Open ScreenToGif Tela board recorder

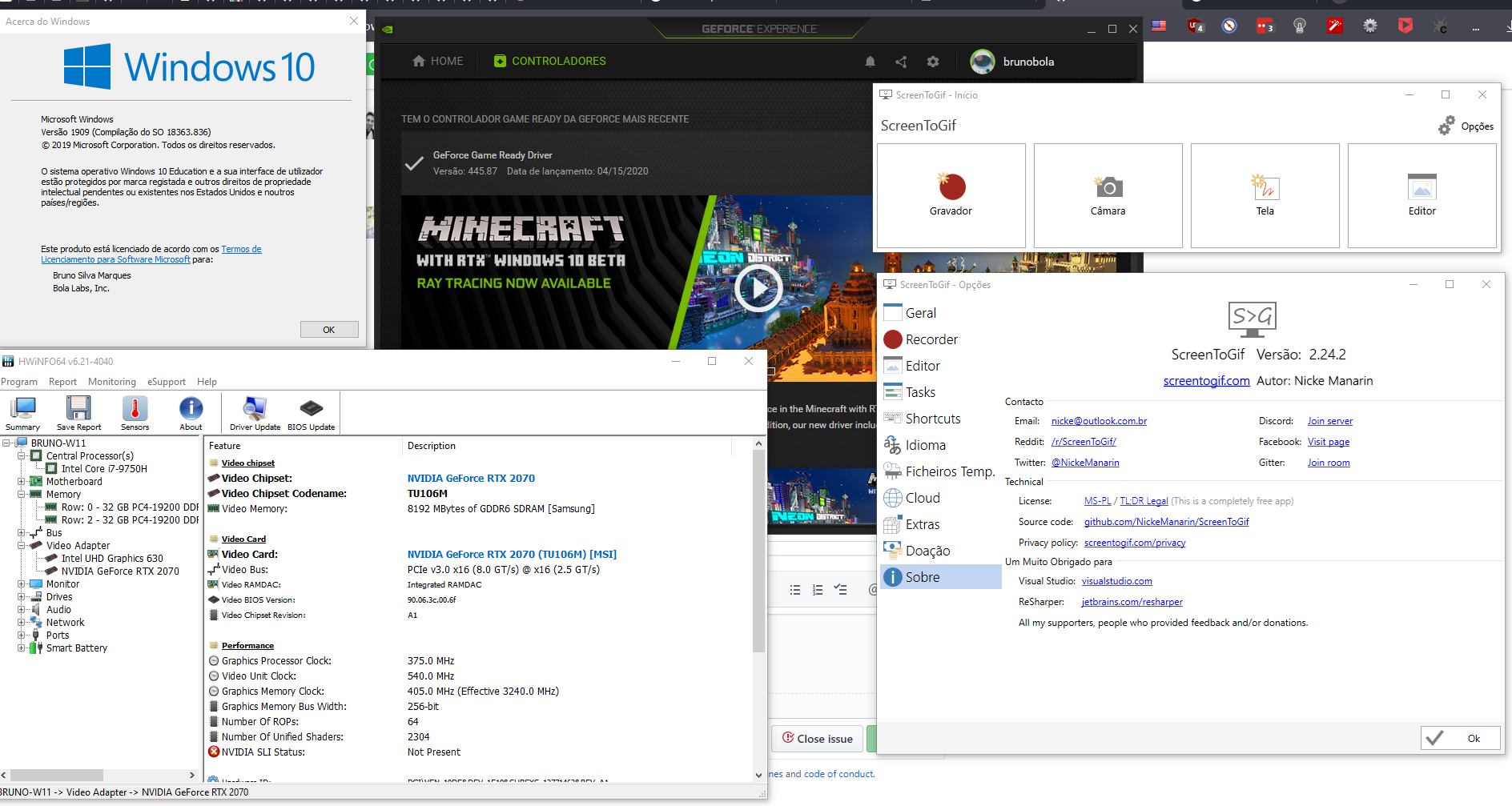tap(1265, 195)
